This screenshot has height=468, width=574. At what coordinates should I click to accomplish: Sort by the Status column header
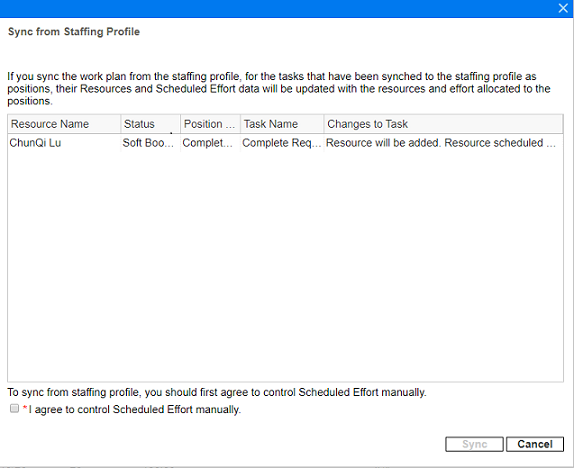pos(150,124)
